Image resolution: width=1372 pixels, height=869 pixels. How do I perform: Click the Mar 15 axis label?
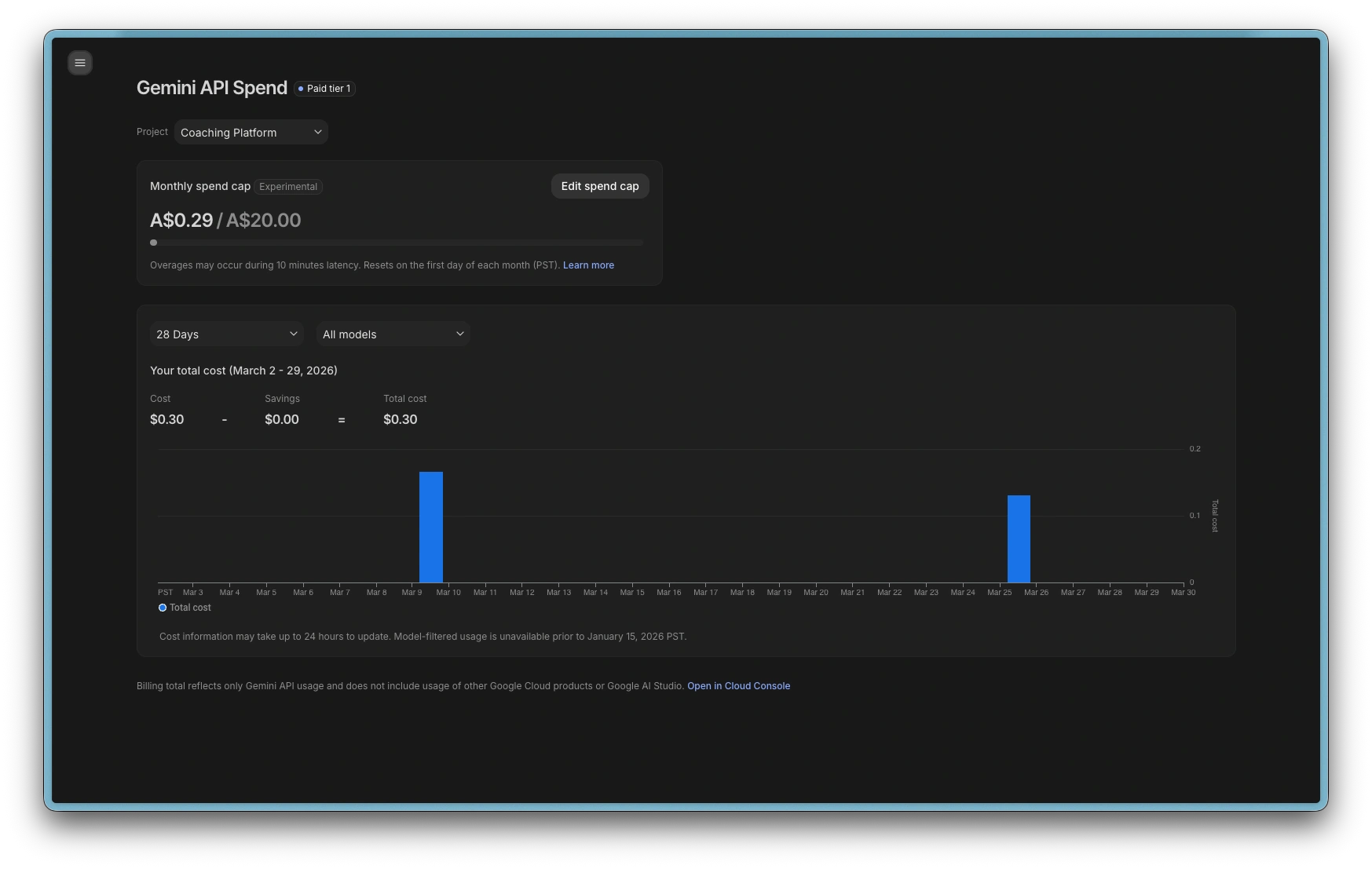[x=632, y=593]
